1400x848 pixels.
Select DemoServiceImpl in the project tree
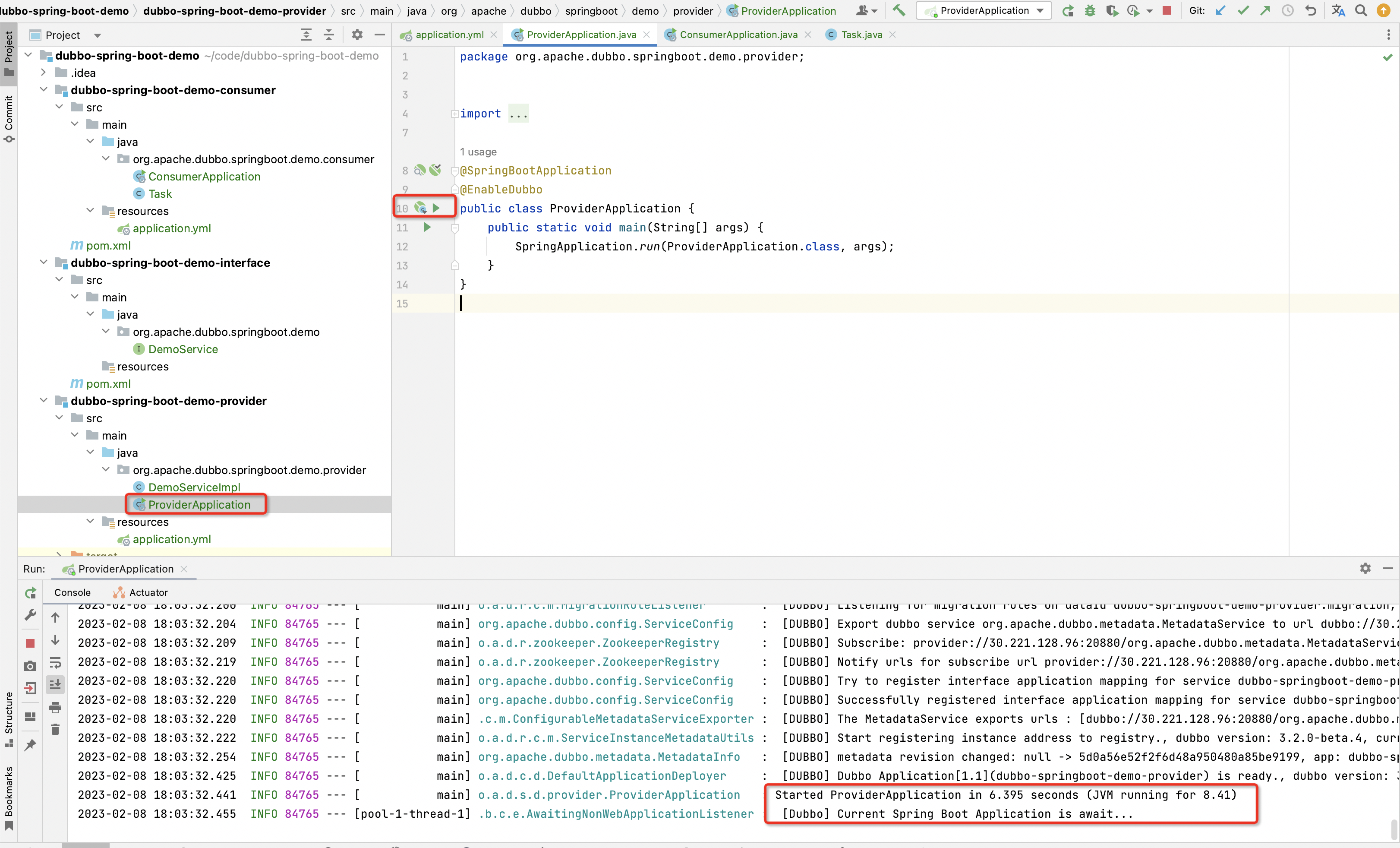click(x=194, y=487)
